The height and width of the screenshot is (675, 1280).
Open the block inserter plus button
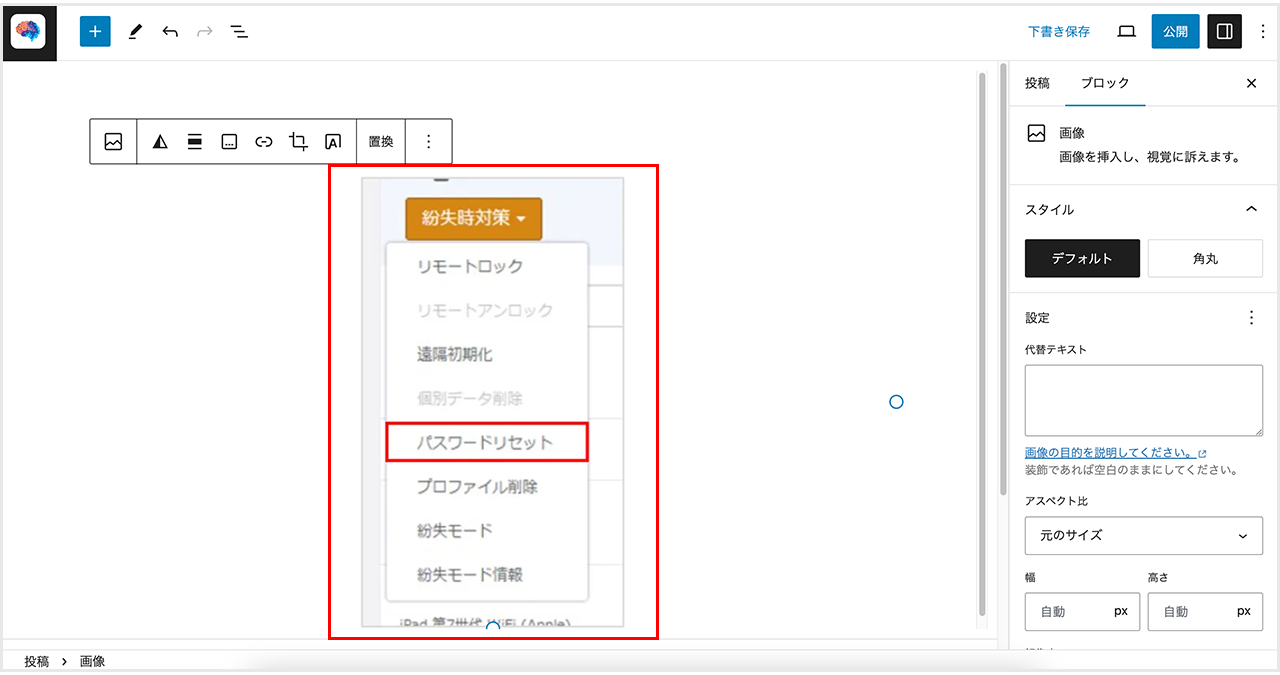[95, 31]
